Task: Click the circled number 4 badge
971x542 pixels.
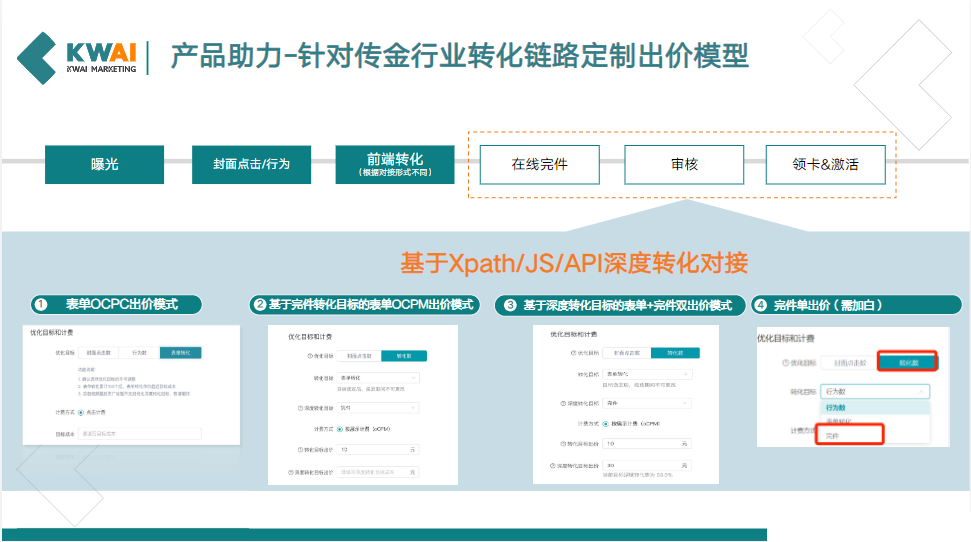Action: pos(760,304)
